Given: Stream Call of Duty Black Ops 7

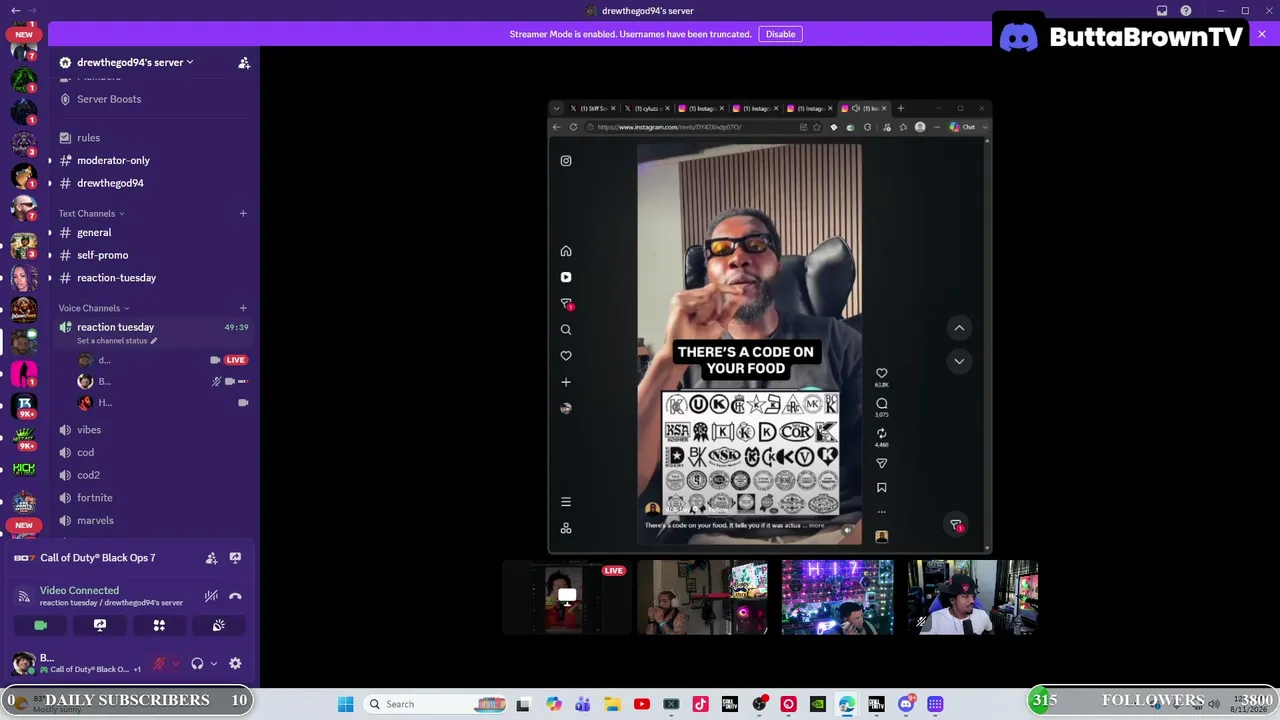Looking at the screenshot, I should click(235, 558).
